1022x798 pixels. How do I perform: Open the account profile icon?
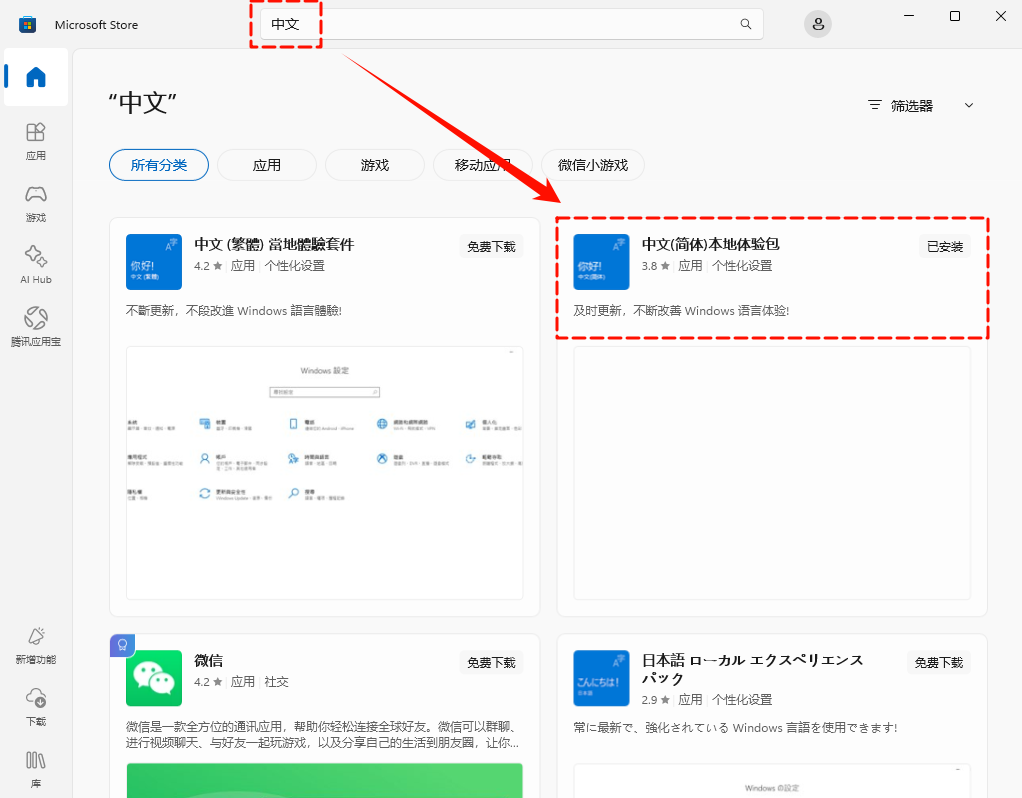[x=817, y=23]
